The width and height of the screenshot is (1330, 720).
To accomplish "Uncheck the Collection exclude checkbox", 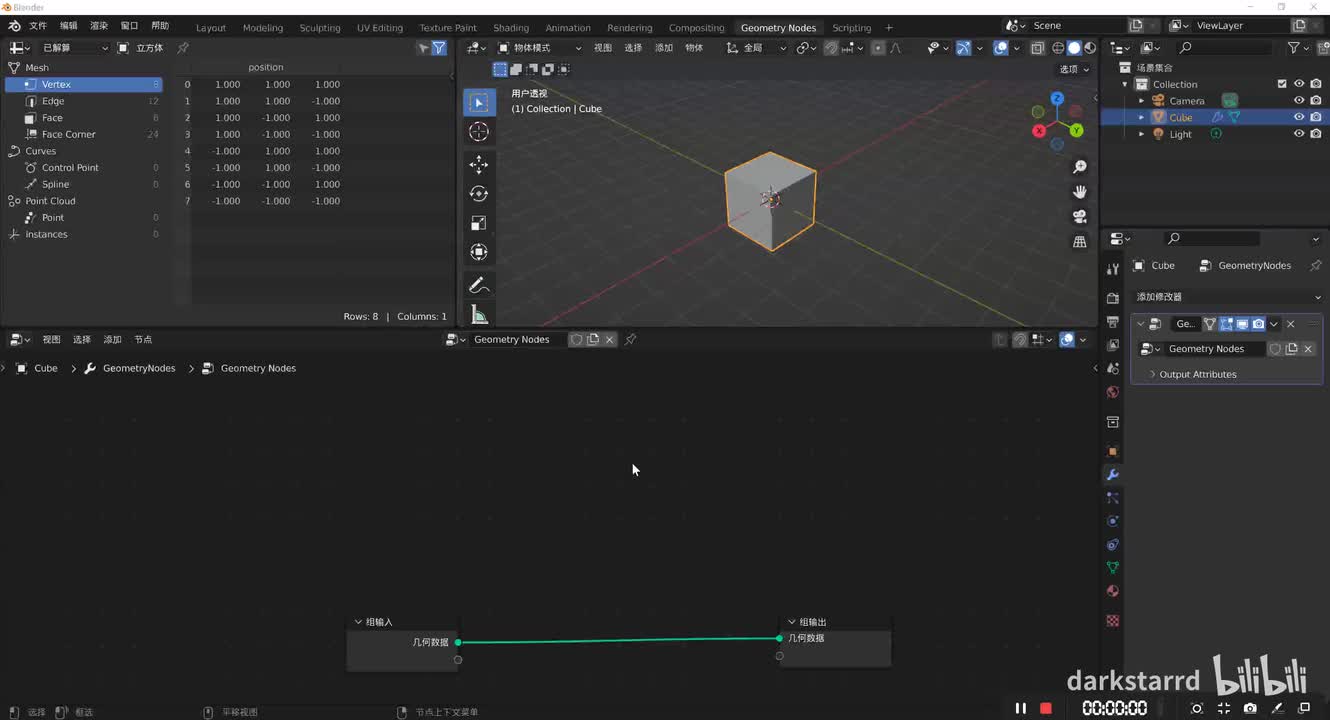I will coord(1282,84).
